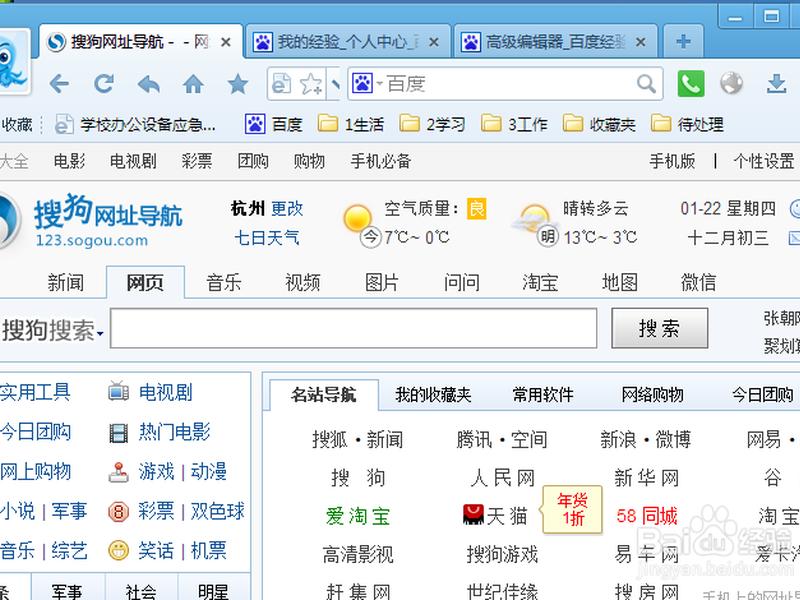
Task: Select the 新闻 search category
Action: click(x=66, y=282)
